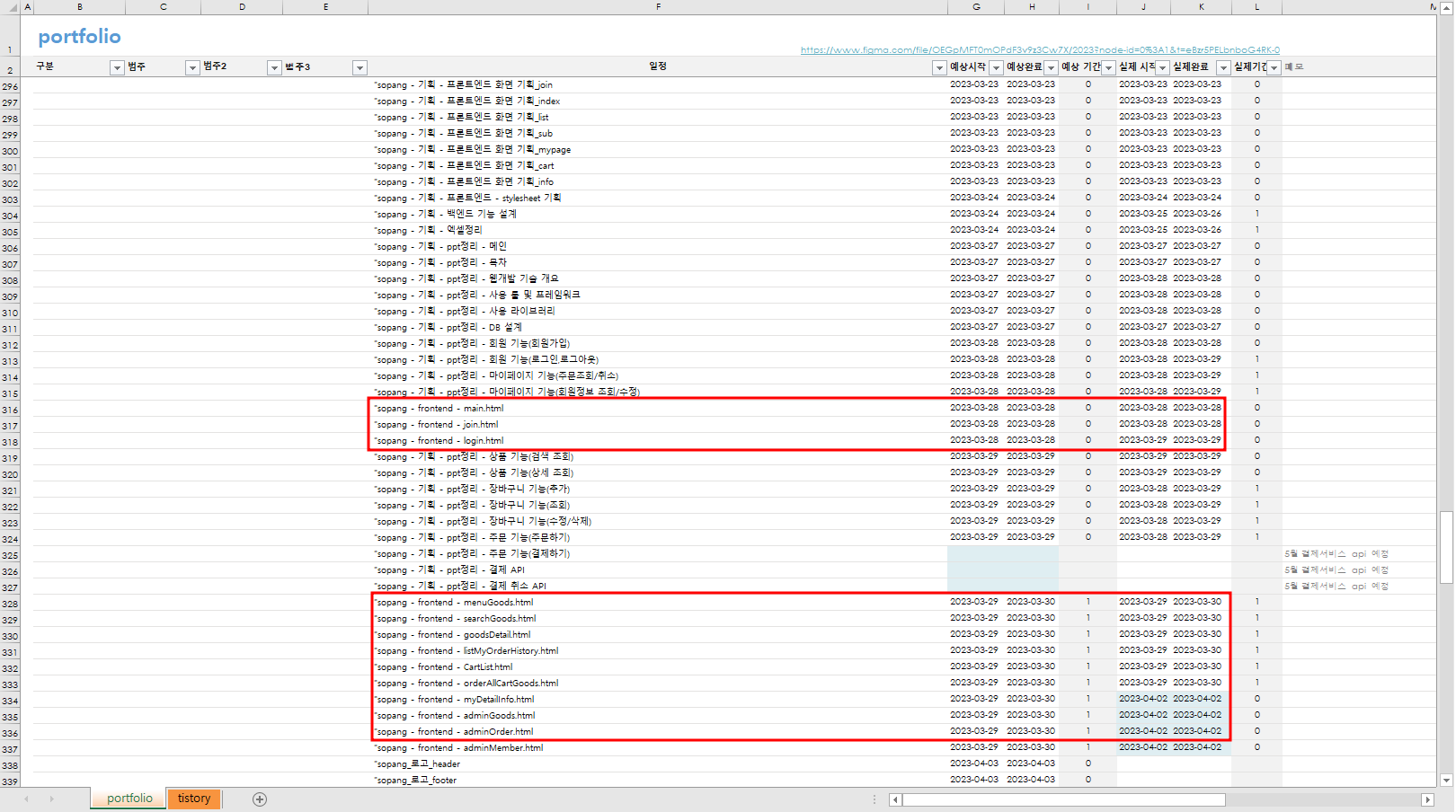Select memo '5월 결제서비스 api 예정' in row 325
The height and width of the screenshot is (812, 1456).
click(x=1336, y=554)
